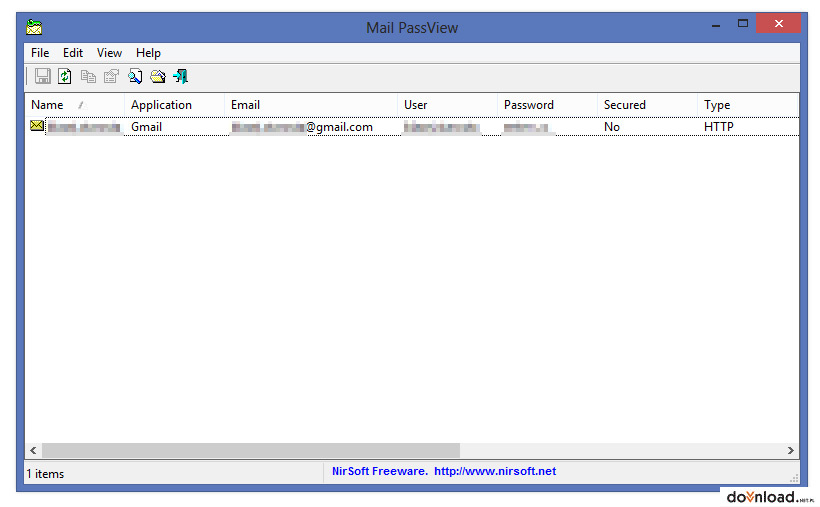Click the horizontal scrollbar right arrow
The width and height of the screenshot is (820, 507).
[791, 450]
